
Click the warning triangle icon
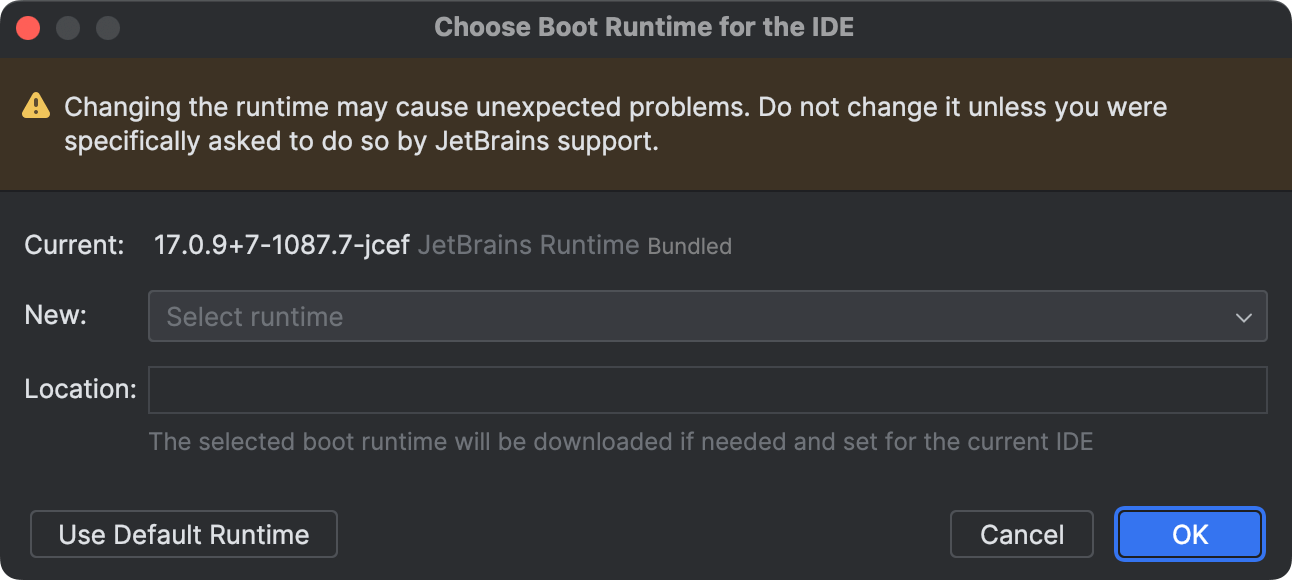click(36, 105)
